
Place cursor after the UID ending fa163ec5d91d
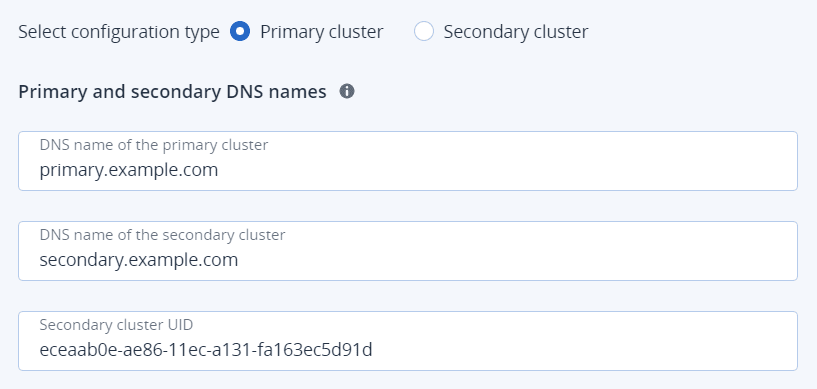[x=373, y=349]
